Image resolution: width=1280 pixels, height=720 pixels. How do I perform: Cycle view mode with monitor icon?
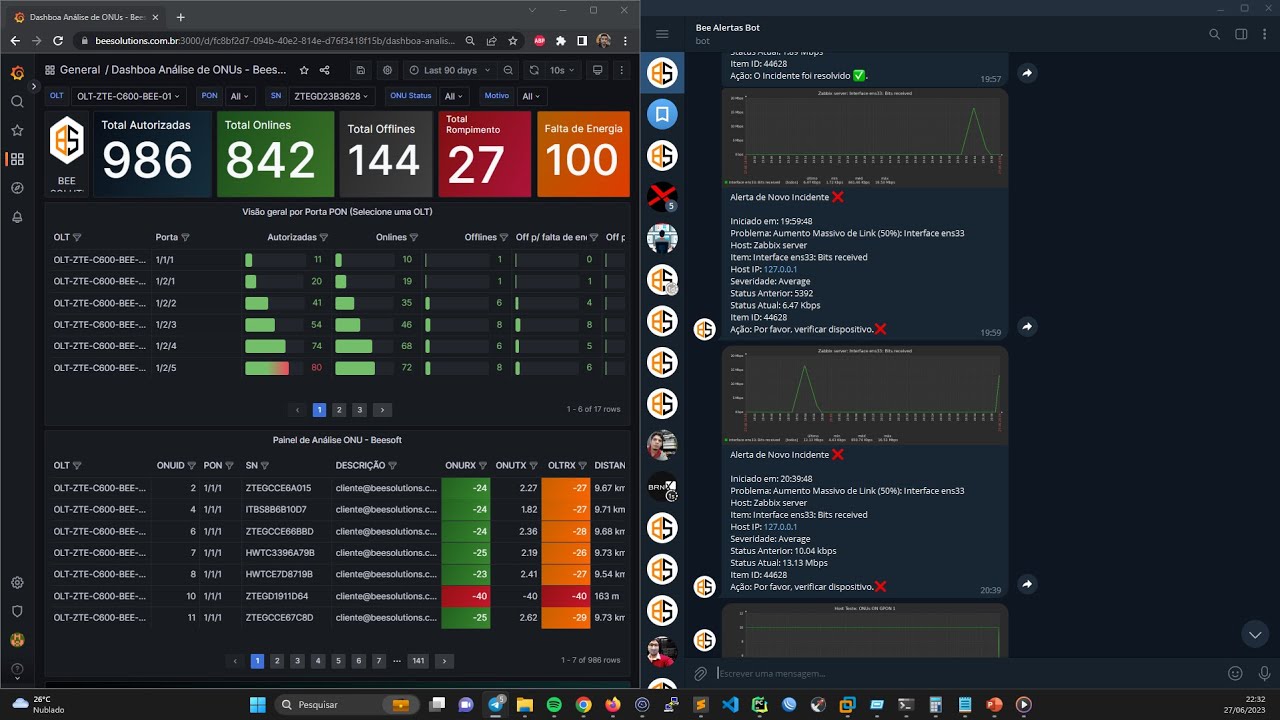(598, 70)
